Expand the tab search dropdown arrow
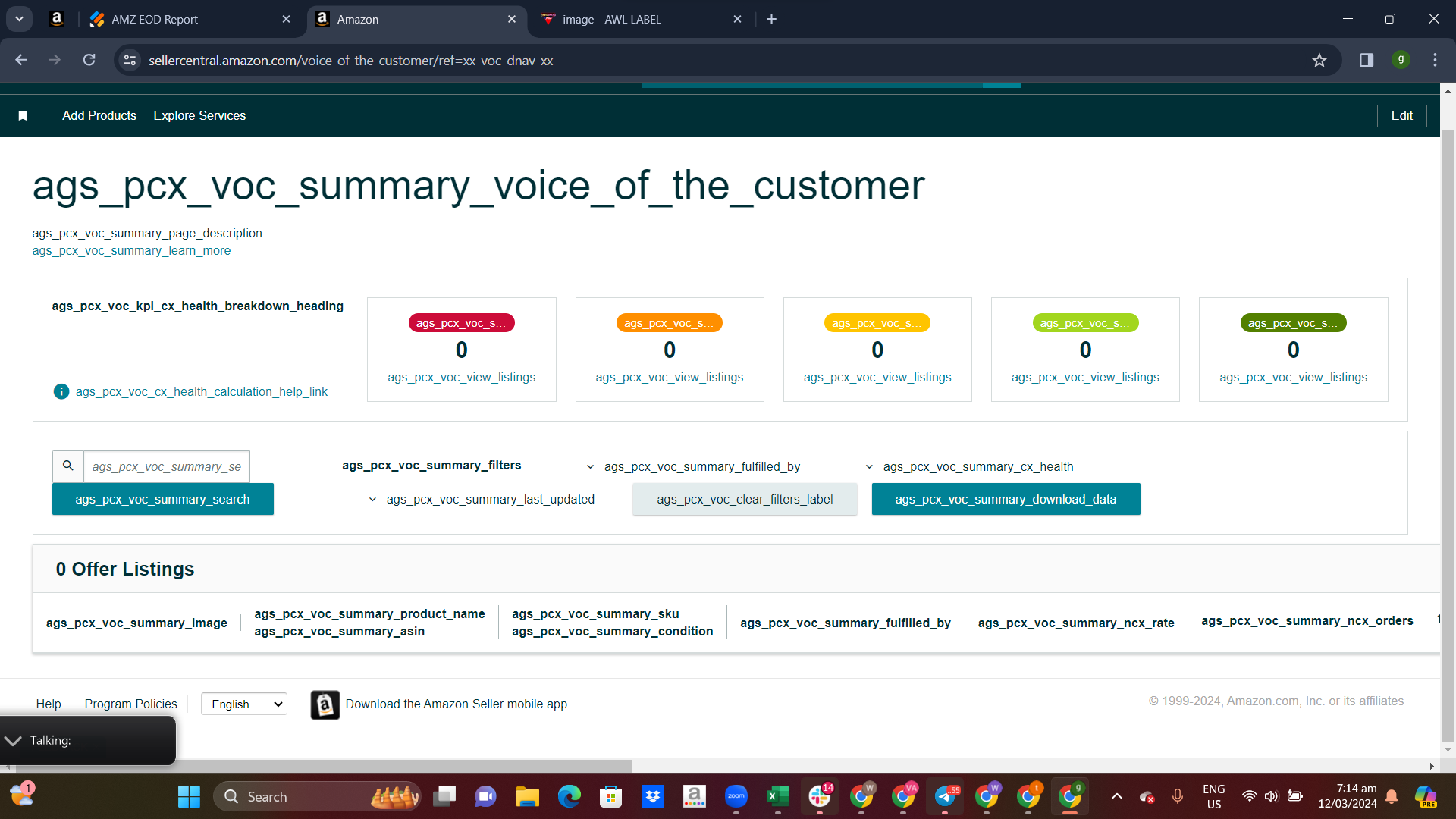This screenshot has width=1456, height=819. [19, 19]
